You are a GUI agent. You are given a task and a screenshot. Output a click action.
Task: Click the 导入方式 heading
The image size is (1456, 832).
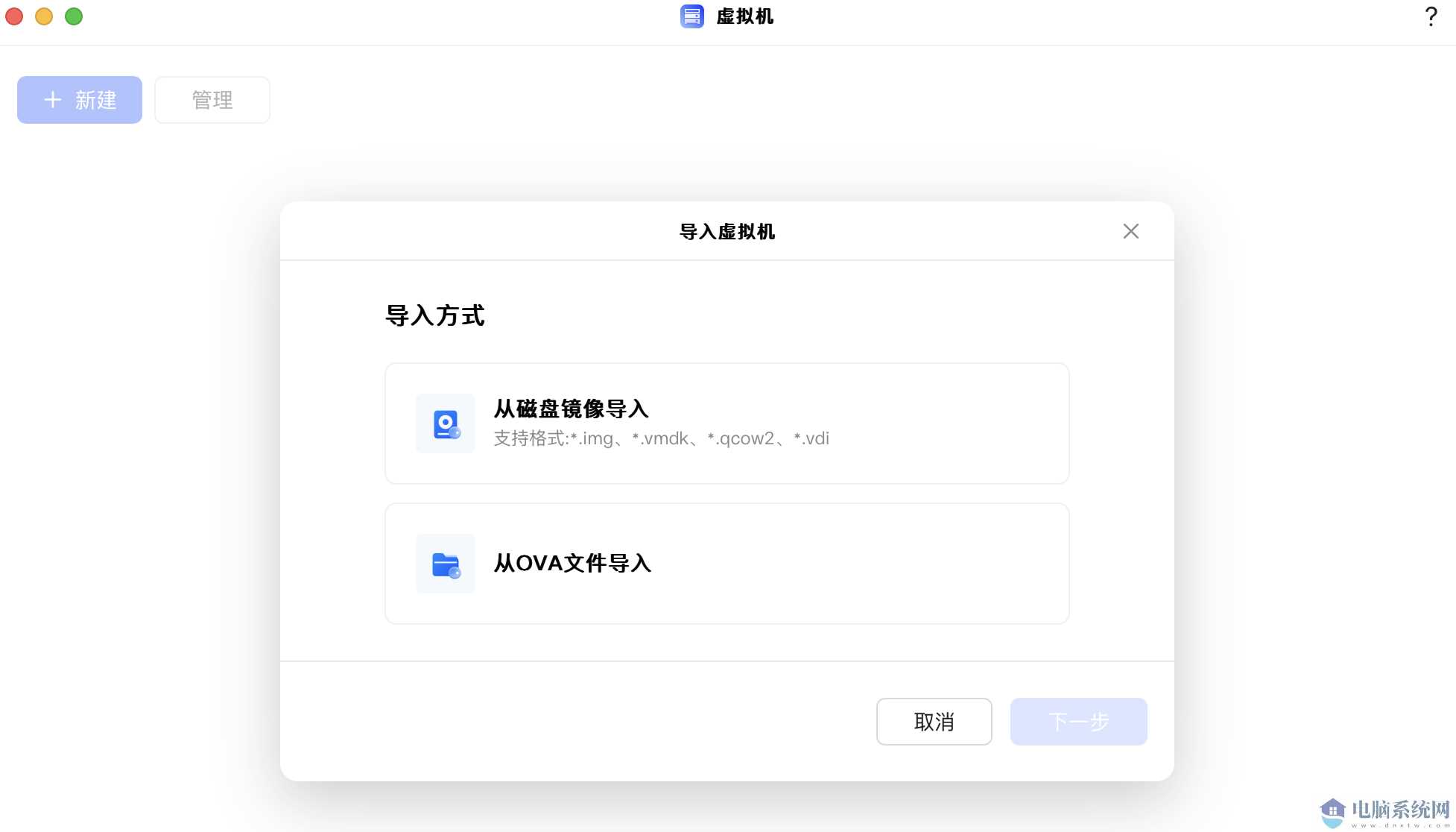435,315
